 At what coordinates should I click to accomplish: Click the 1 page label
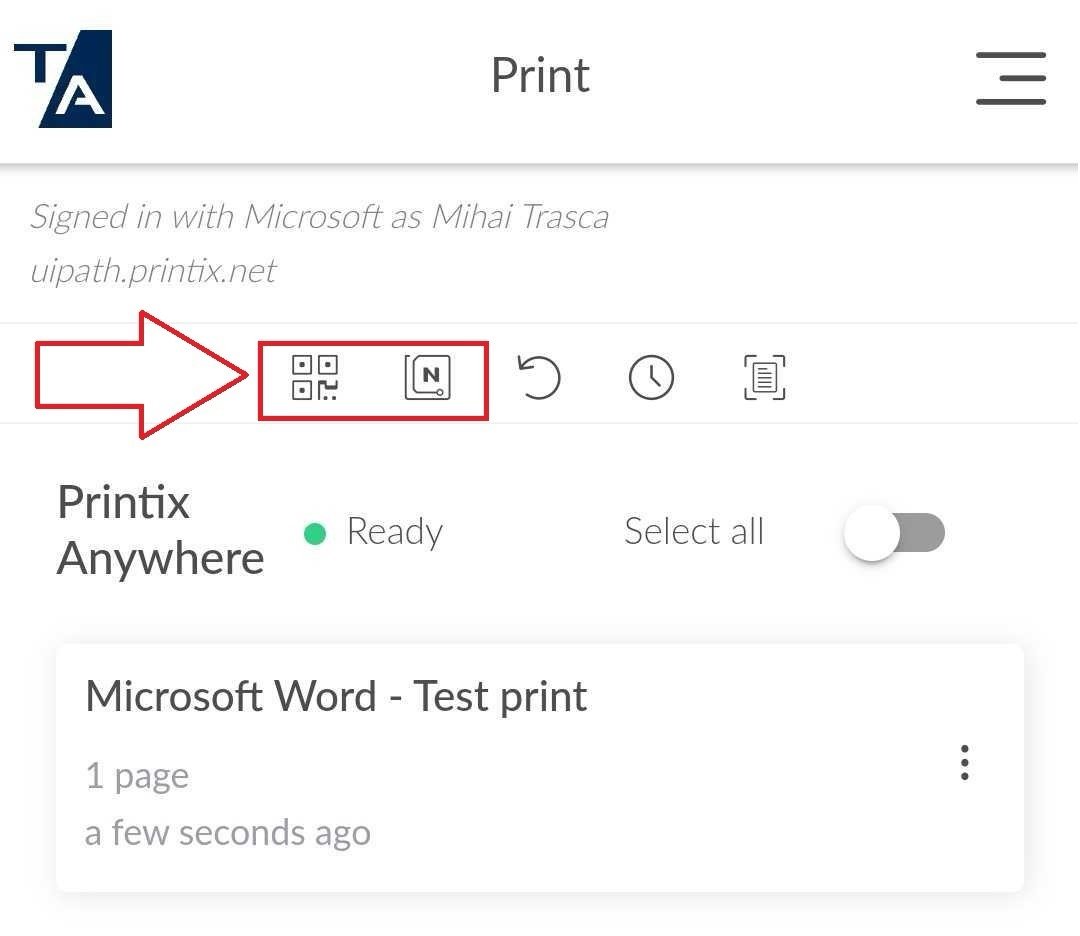click(x=137, y=776)
